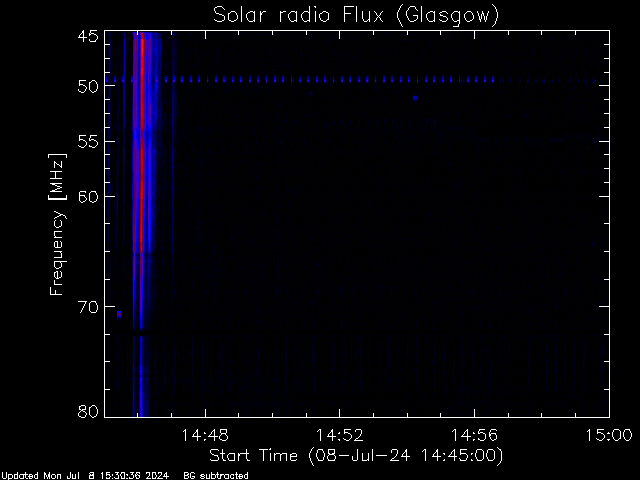
Task: Click the "50" frequency tick label
Action: 88,87
